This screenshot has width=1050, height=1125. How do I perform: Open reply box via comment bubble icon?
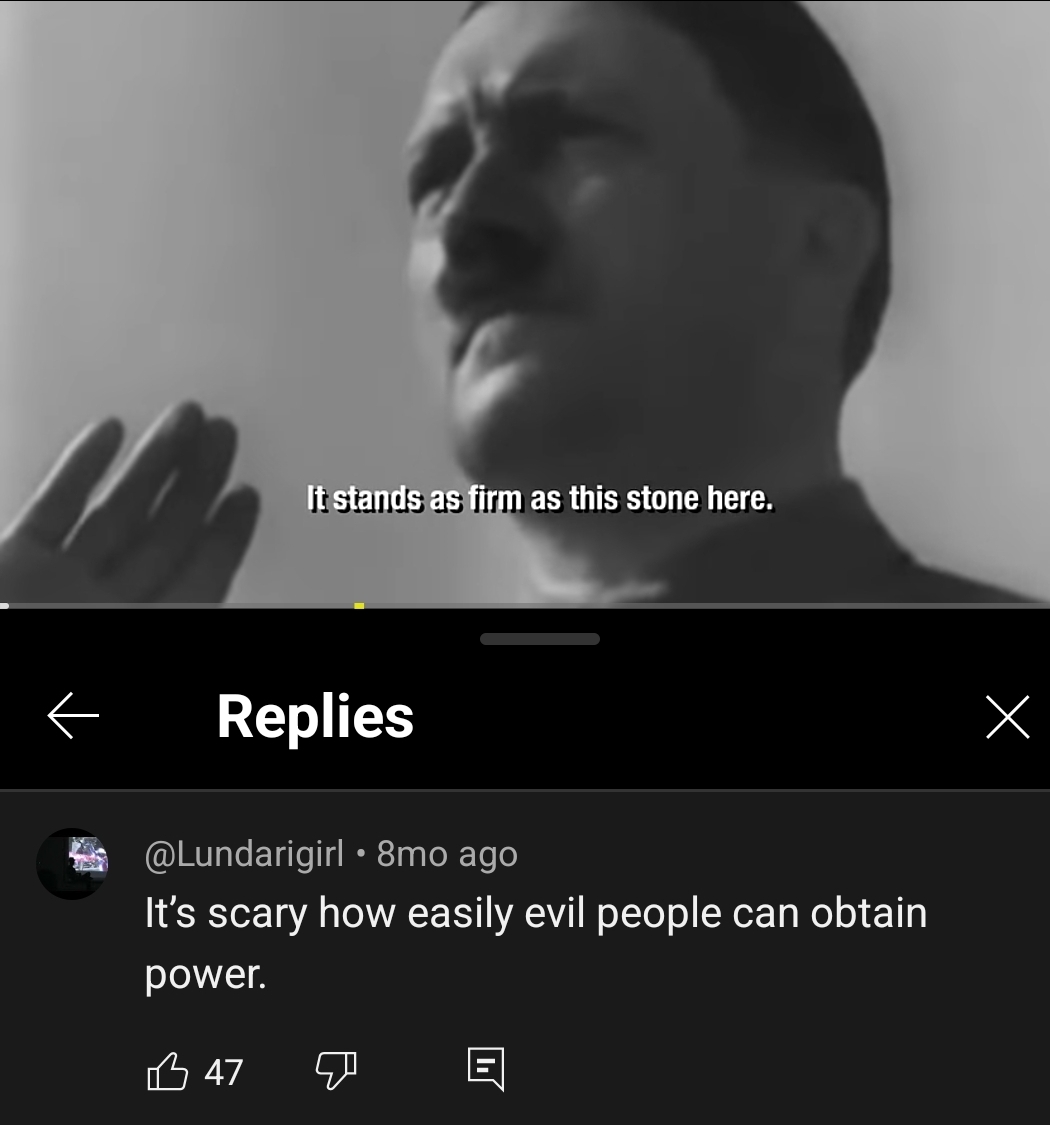(x=486, y=1069)
